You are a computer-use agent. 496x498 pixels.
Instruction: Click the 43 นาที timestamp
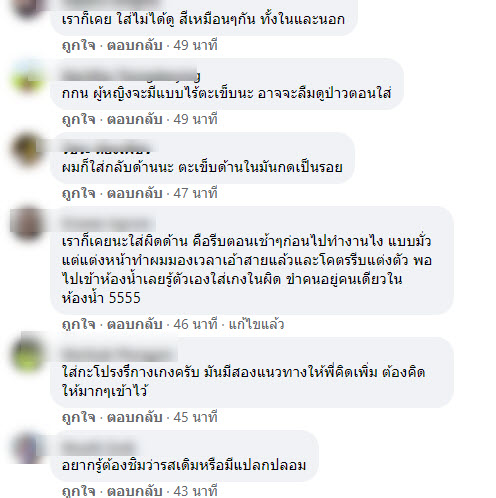tap(195, 491)
